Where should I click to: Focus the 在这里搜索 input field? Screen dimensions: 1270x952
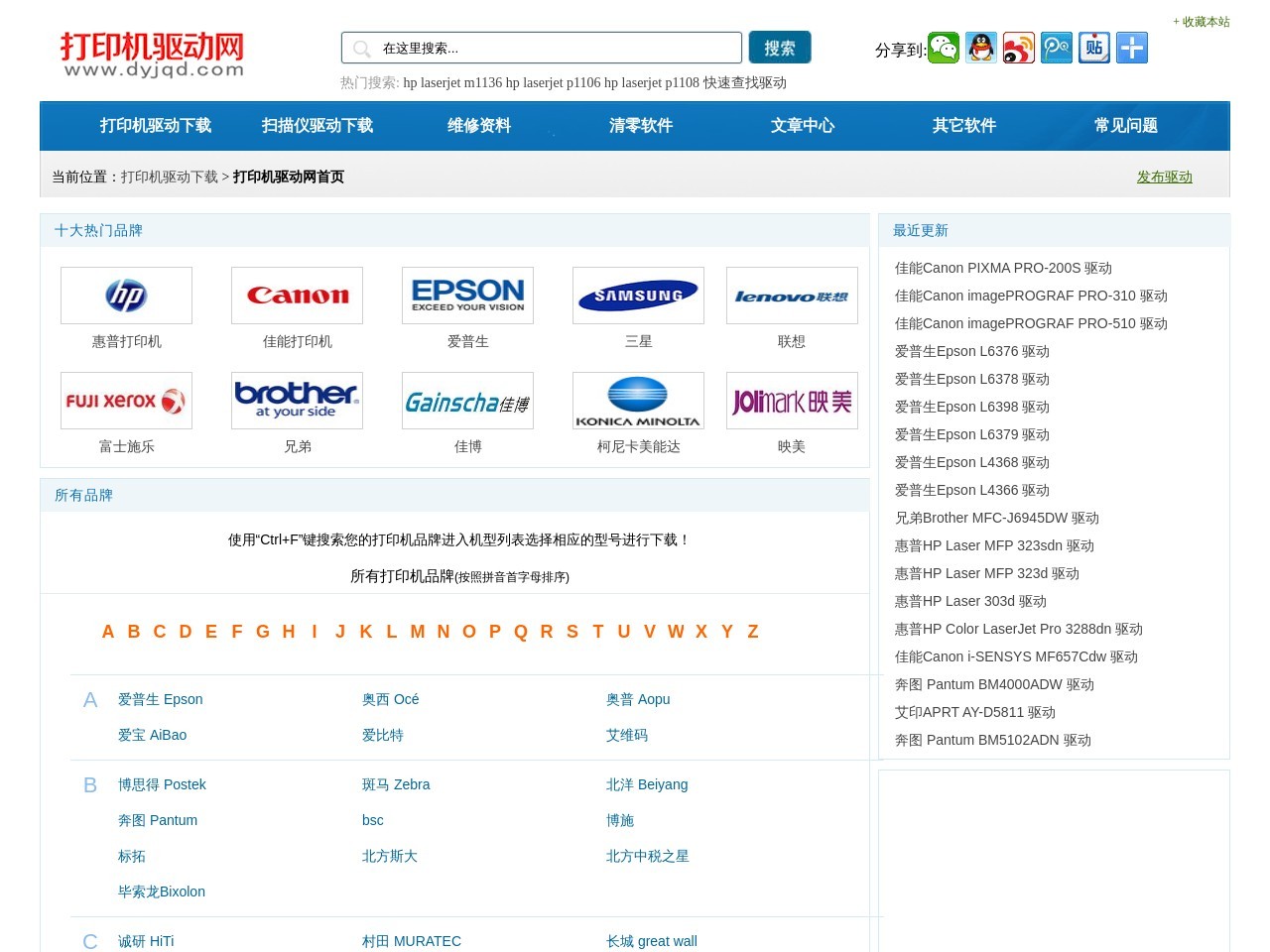(x=542, y=48)
